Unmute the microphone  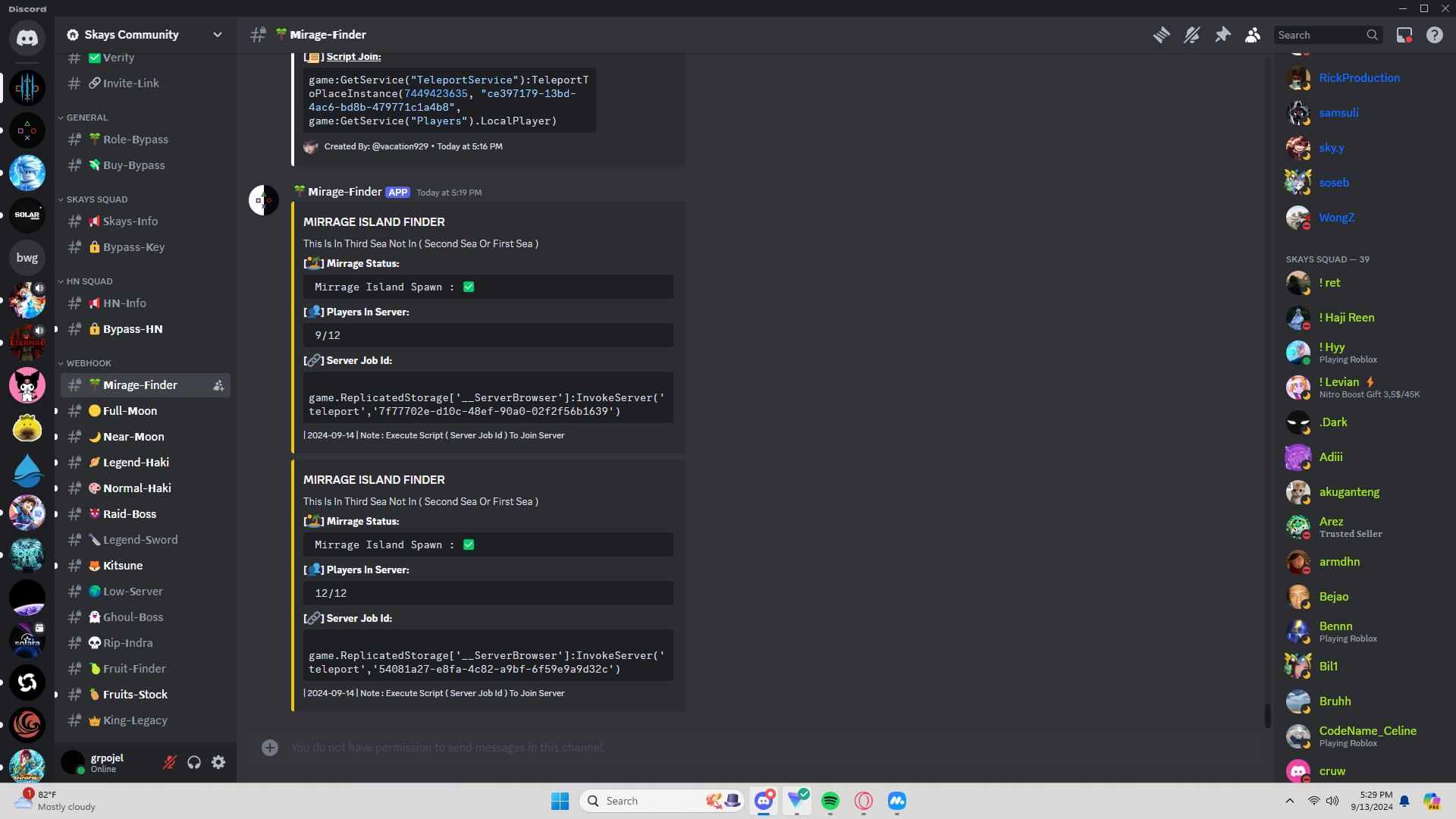170,762
